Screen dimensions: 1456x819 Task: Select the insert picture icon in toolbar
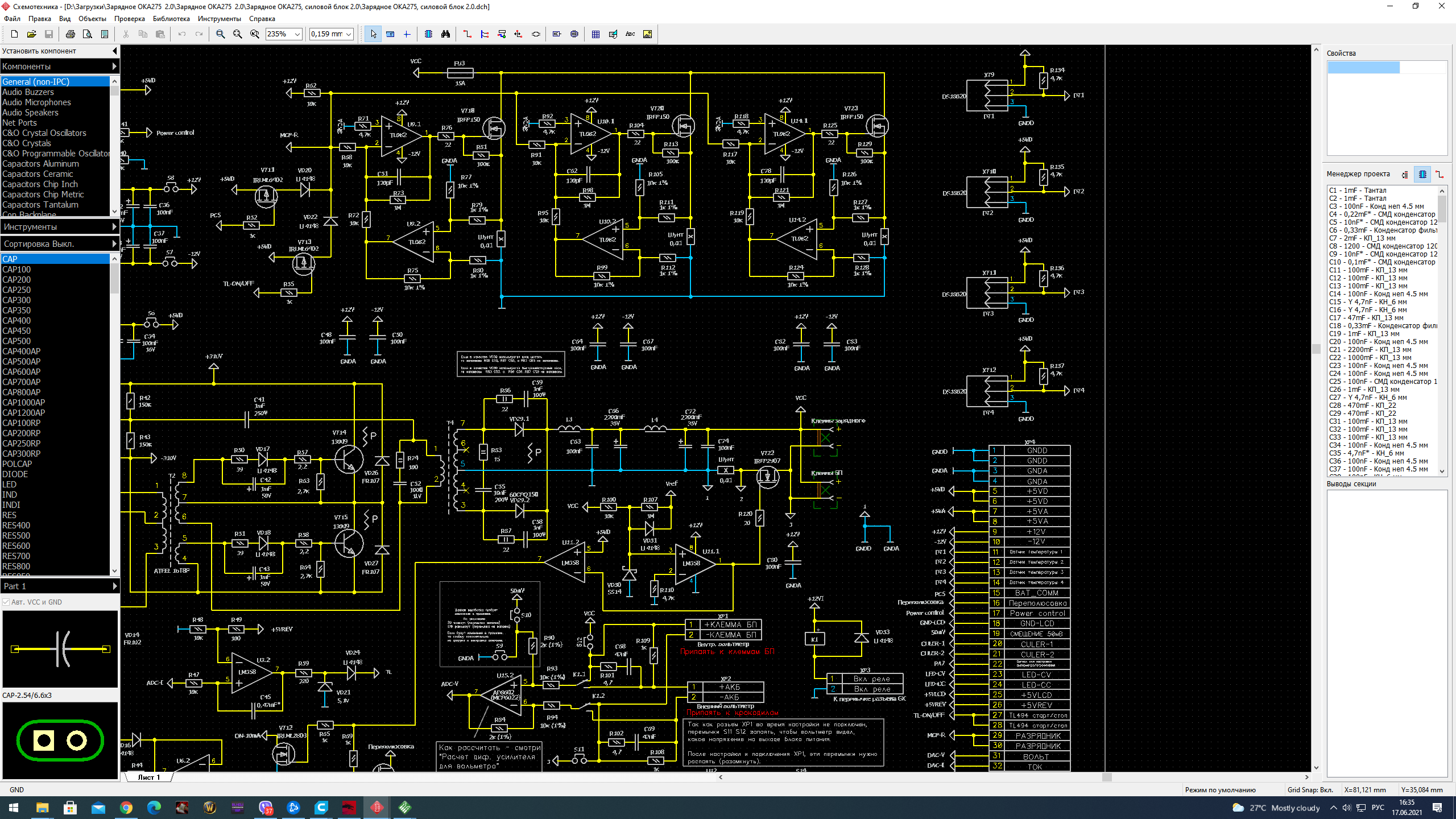tap(647, 34)
